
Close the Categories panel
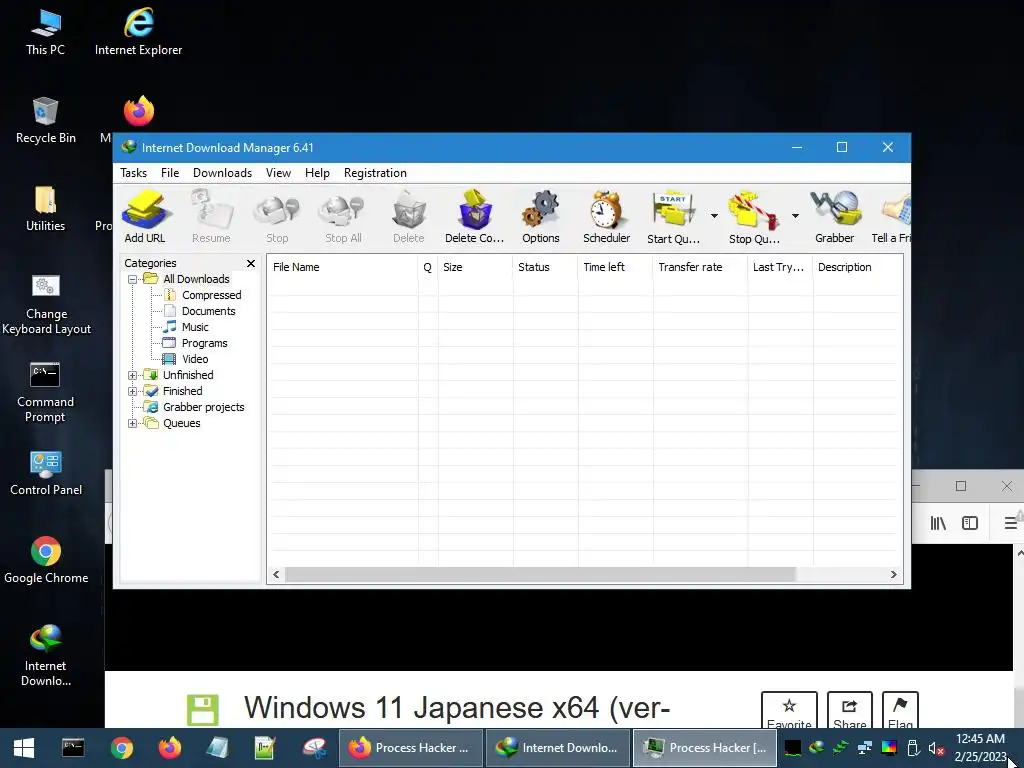pos(251,263)
